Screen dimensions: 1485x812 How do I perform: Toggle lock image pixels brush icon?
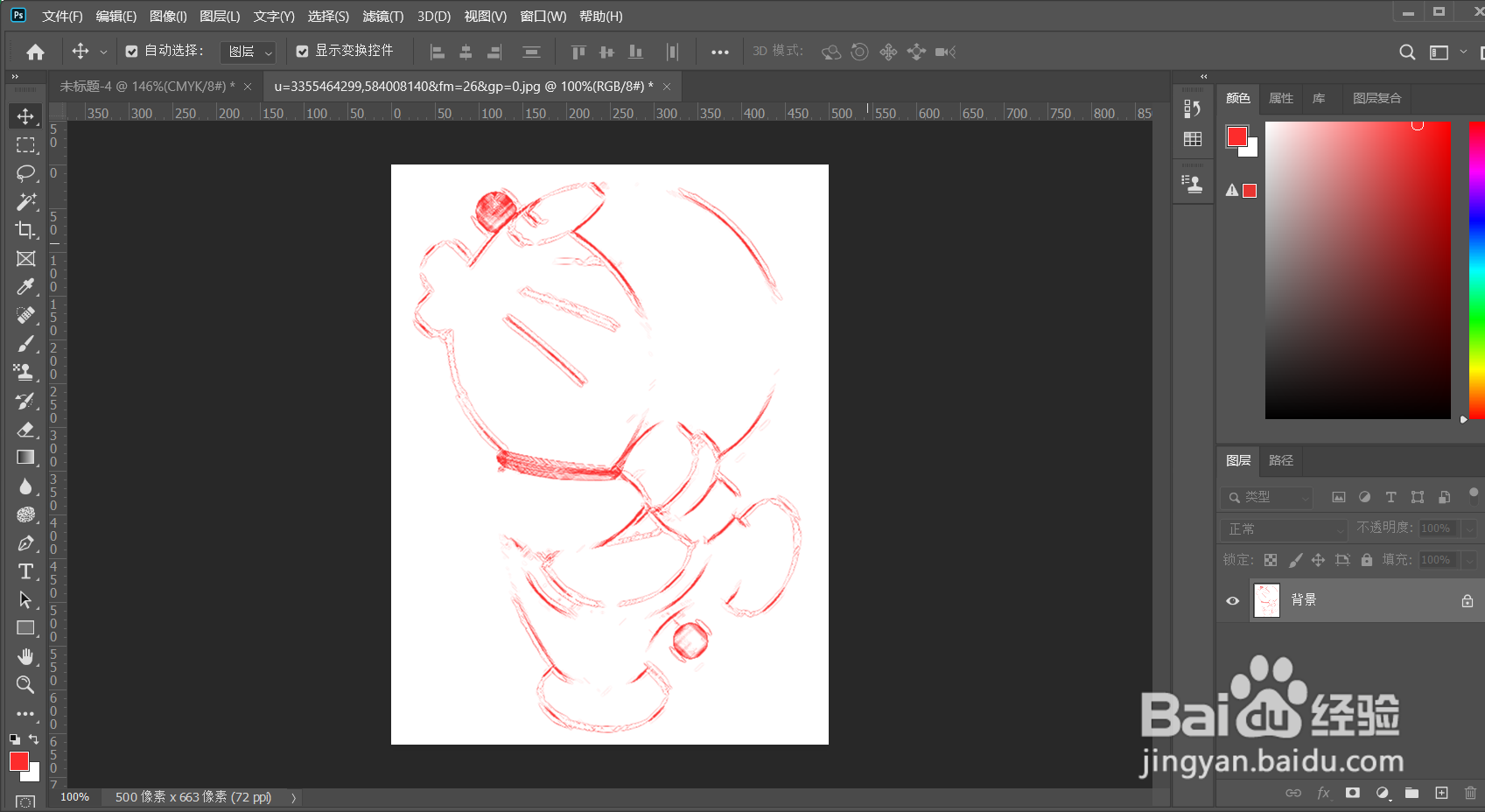tap(1295, 560)
